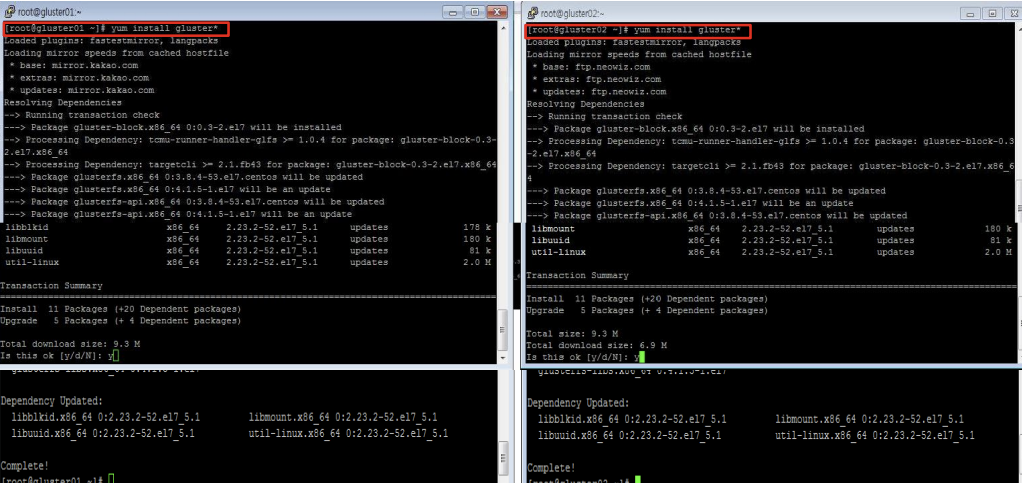
Task: Click 'Loaded plugins: fastestmirror, langpacks' in gluster02
Action: [x=634, y=42]
